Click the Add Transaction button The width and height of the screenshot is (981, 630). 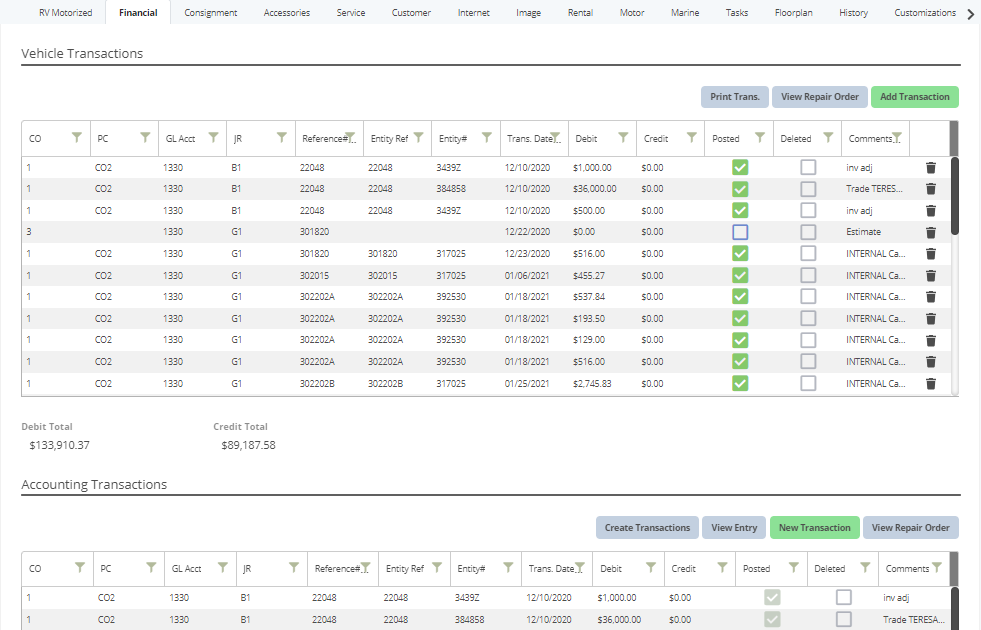915,97
